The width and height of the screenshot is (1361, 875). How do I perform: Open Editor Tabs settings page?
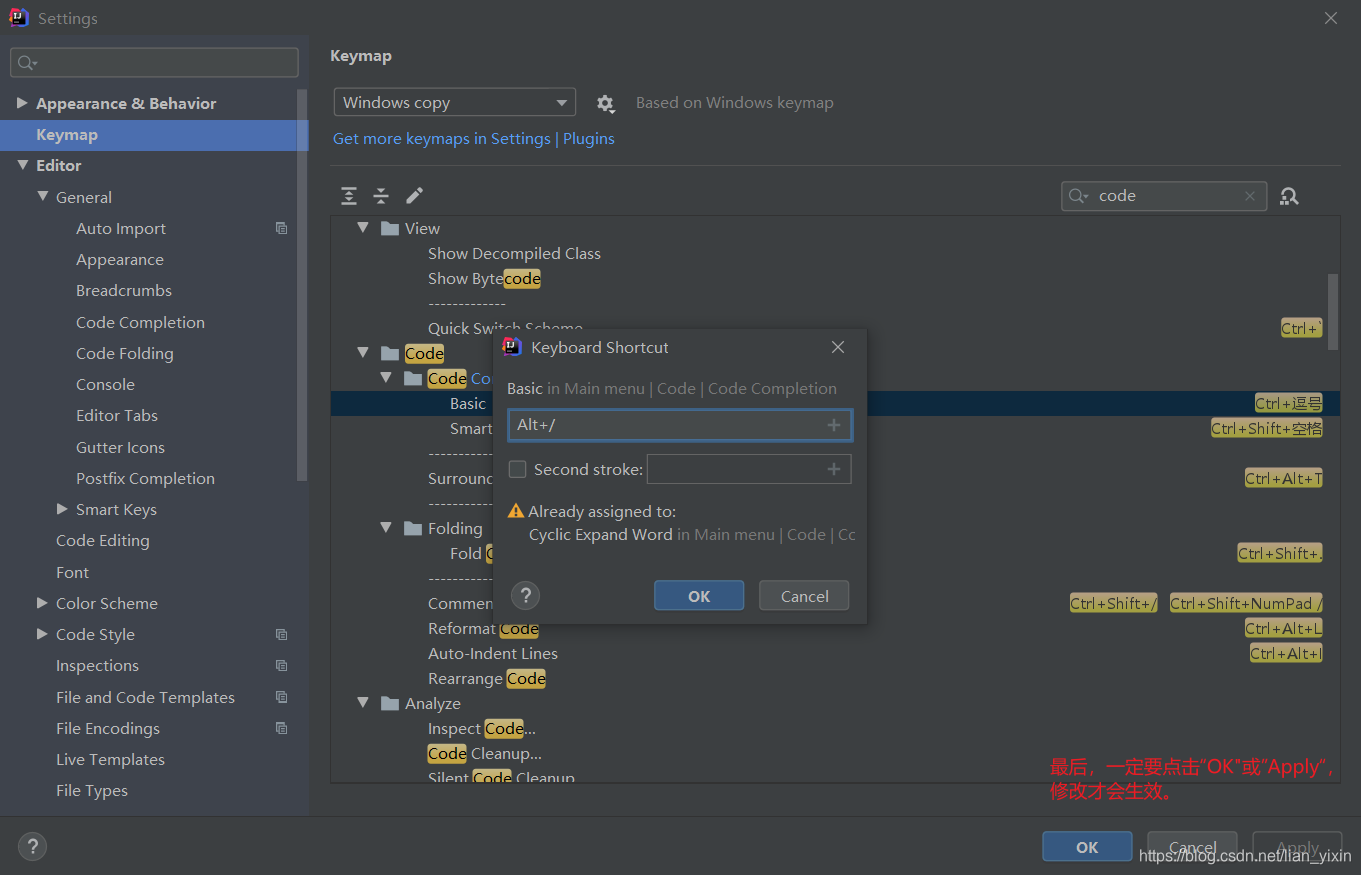pos(117,415)
